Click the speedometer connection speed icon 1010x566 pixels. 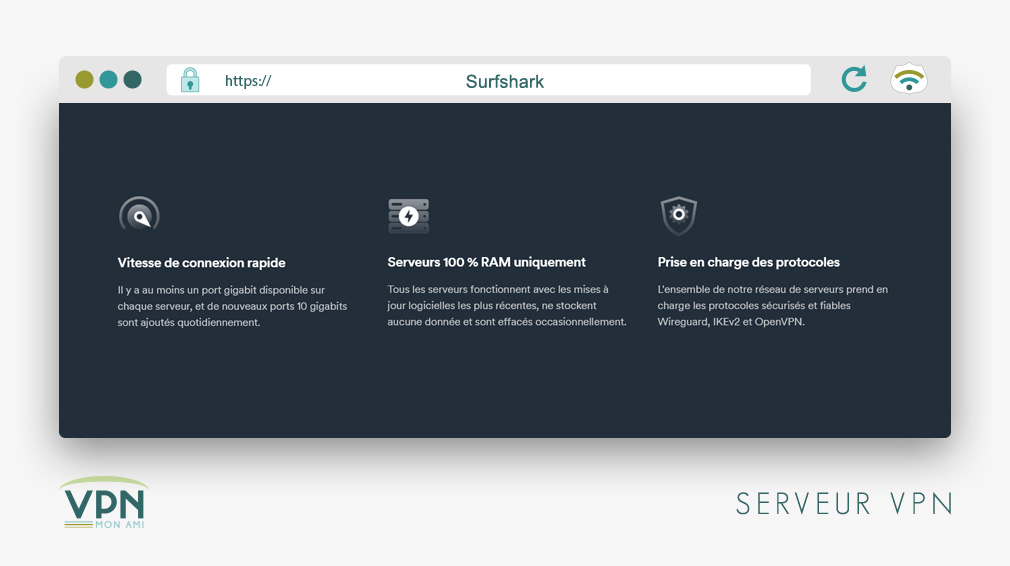139,215
